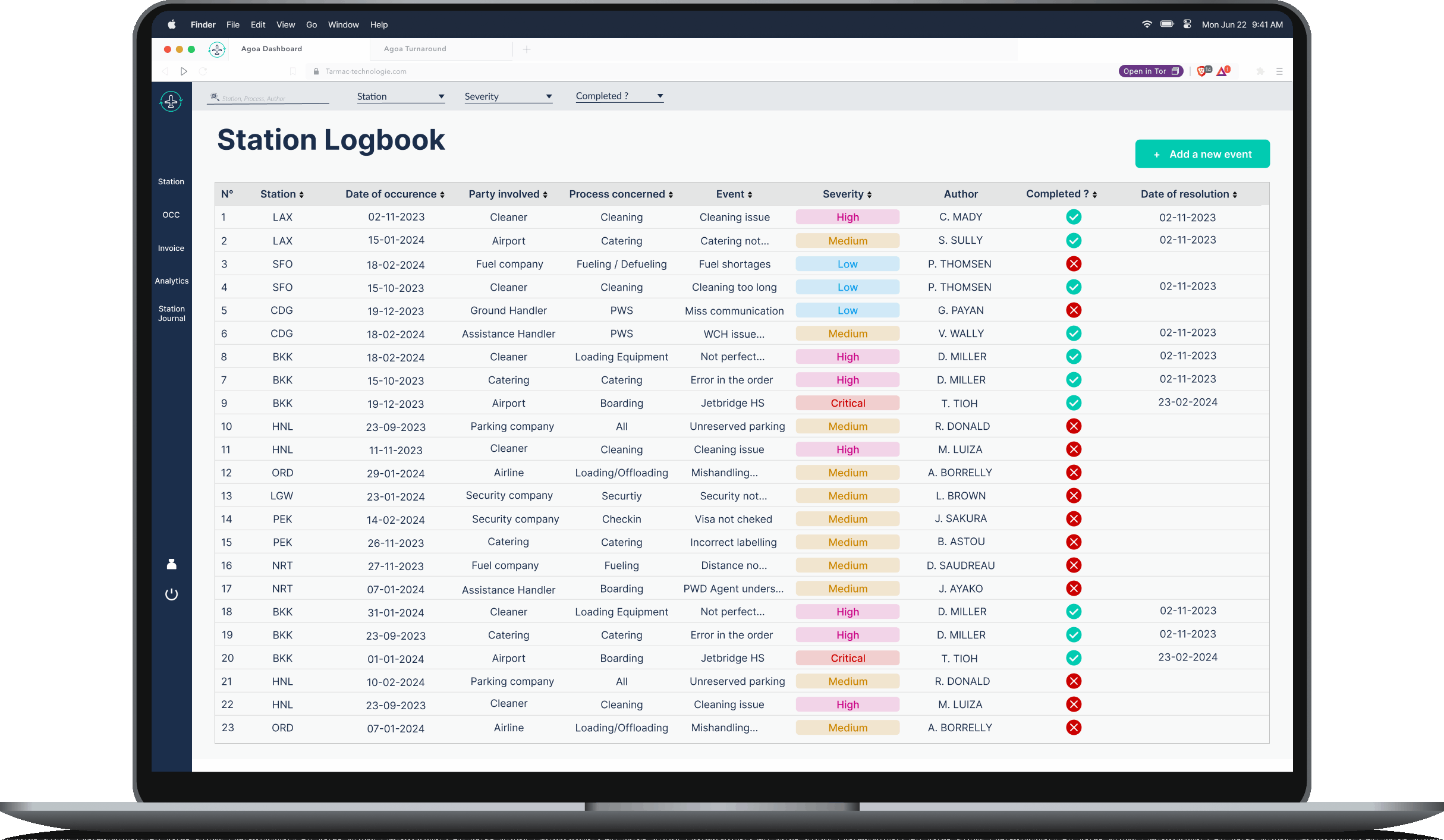Switch to the Agoa Turnaround tab
Viewport: 1444px width, 840px height.
point(415,49)
